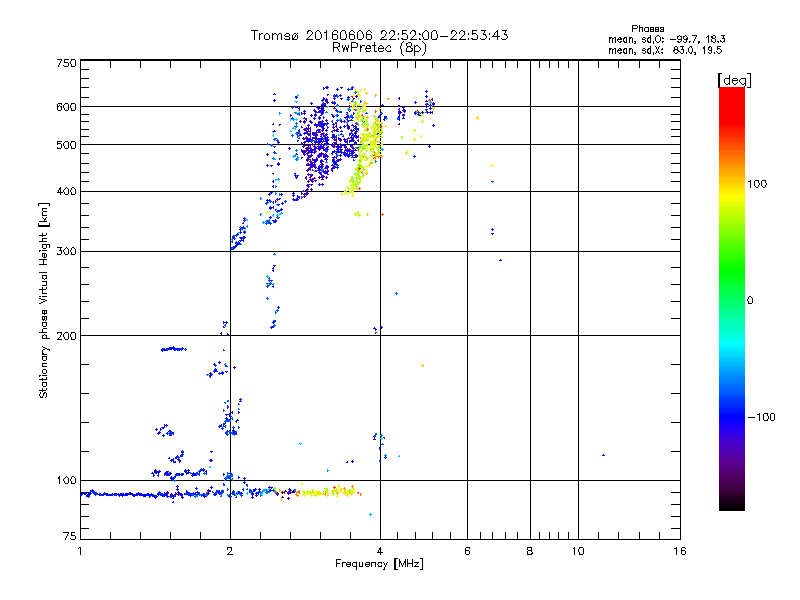This screenshot has width=800, height=600.
Task: Click the x-axis tick label '1'
Action: tap(81, 551)
